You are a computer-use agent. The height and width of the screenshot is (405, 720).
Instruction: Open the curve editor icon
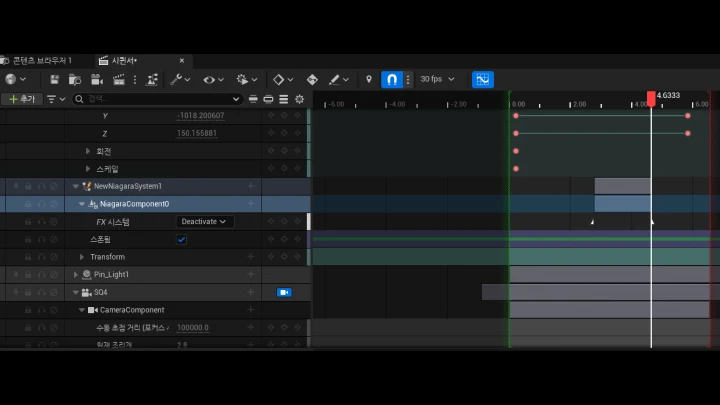coord(483,79)
